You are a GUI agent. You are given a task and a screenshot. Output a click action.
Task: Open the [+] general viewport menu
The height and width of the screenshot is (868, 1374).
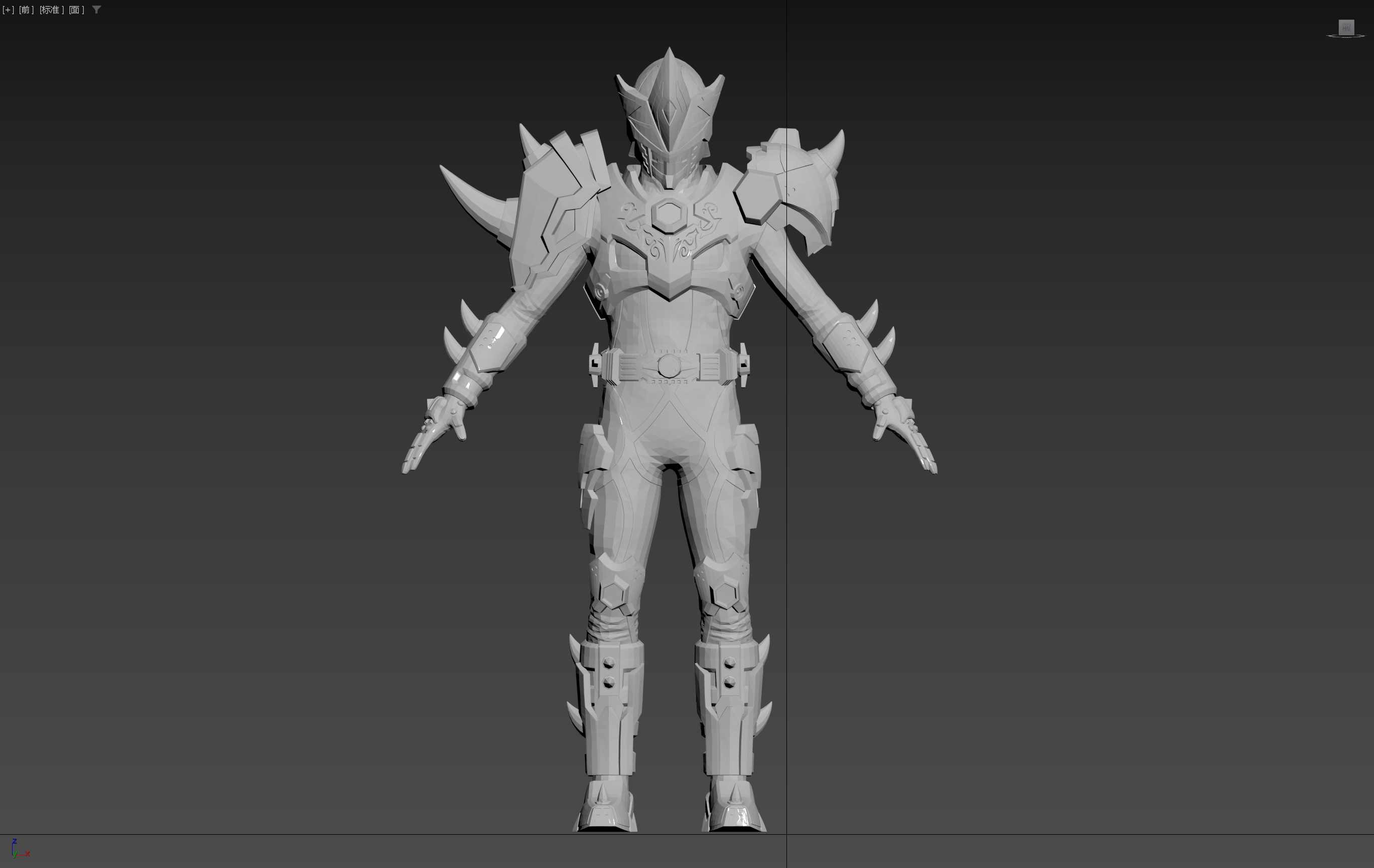(8, 10)
